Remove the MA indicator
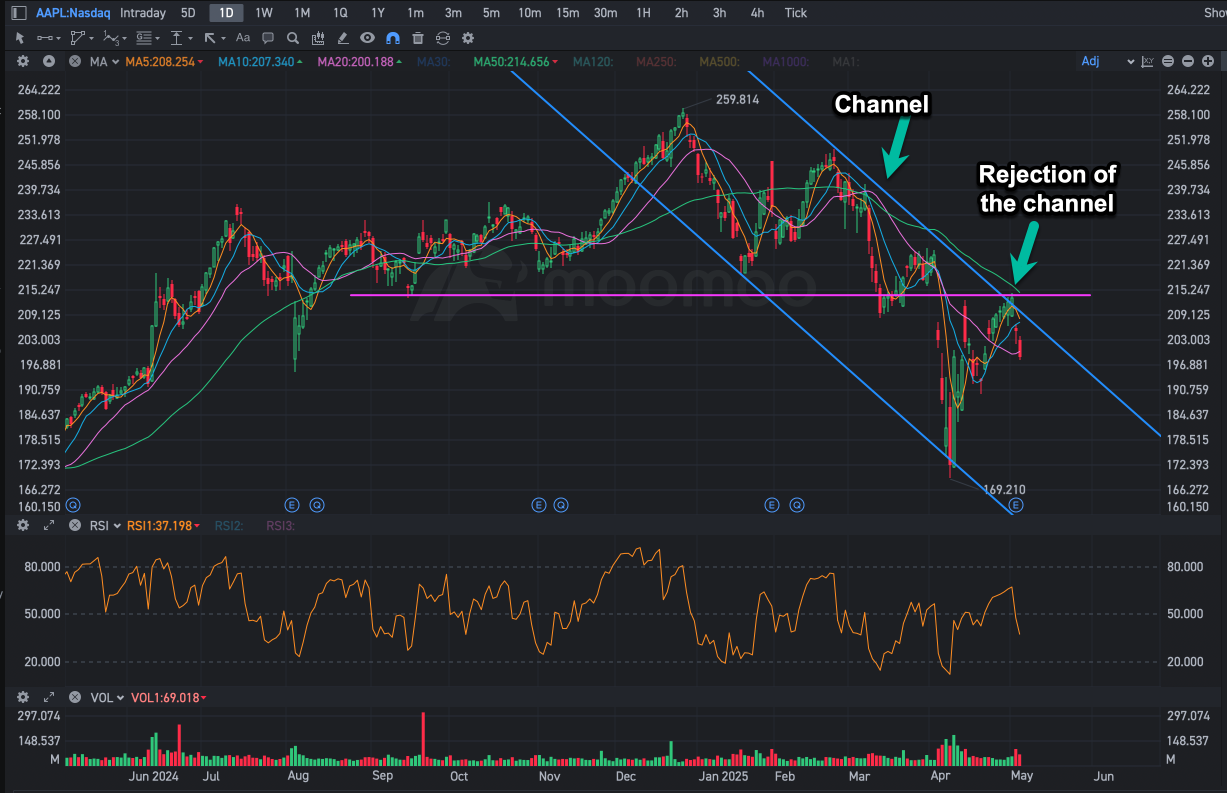The image size is (1227, 793). (x=74, y=62)
